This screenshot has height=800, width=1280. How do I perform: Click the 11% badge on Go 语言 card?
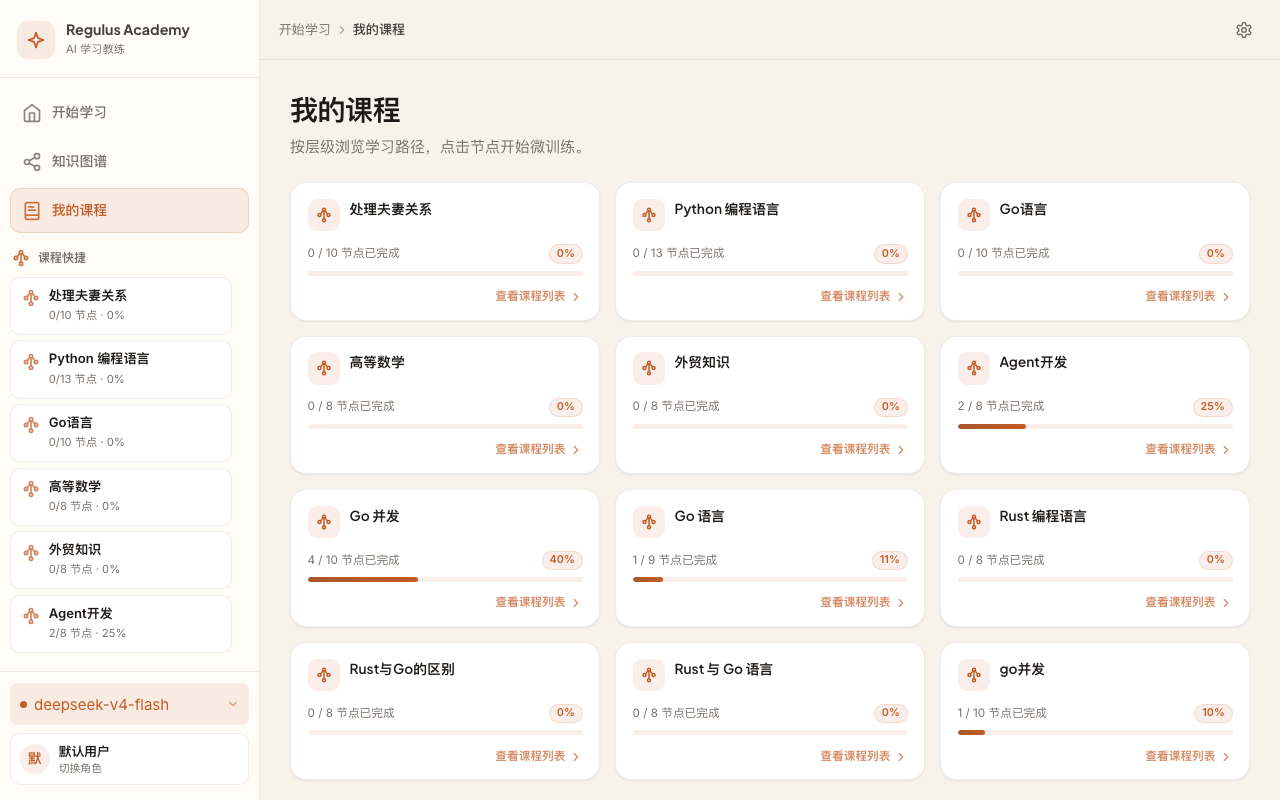pyautogui.click(x=889, y=560)
